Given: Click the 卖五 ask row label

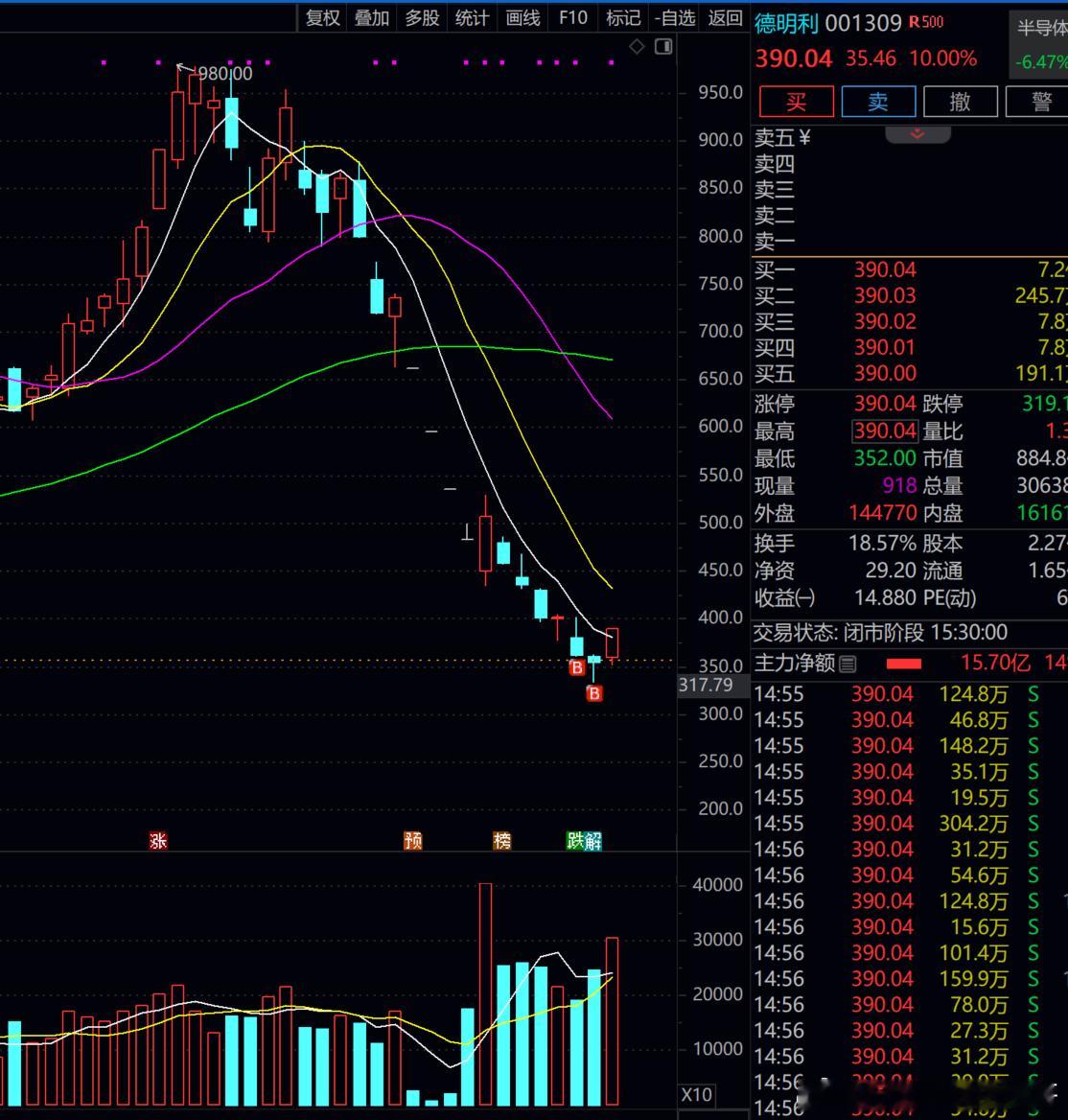Looking at the screenshot, I should pos(775,137).
